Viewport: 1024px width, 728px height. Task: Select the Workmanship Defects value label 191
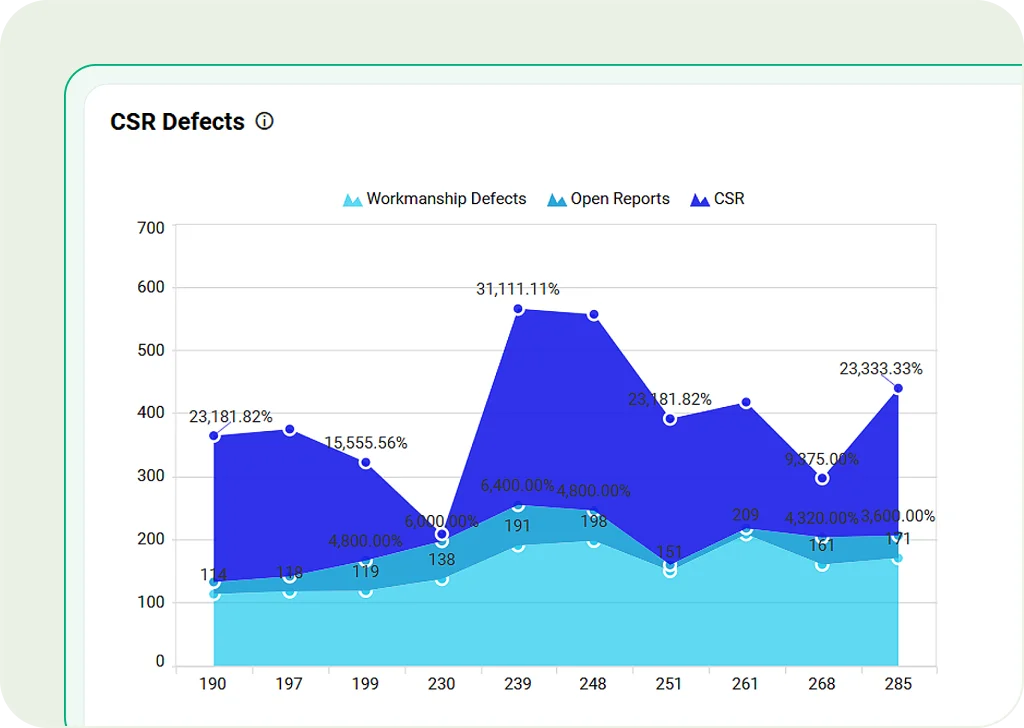(517, 527)
